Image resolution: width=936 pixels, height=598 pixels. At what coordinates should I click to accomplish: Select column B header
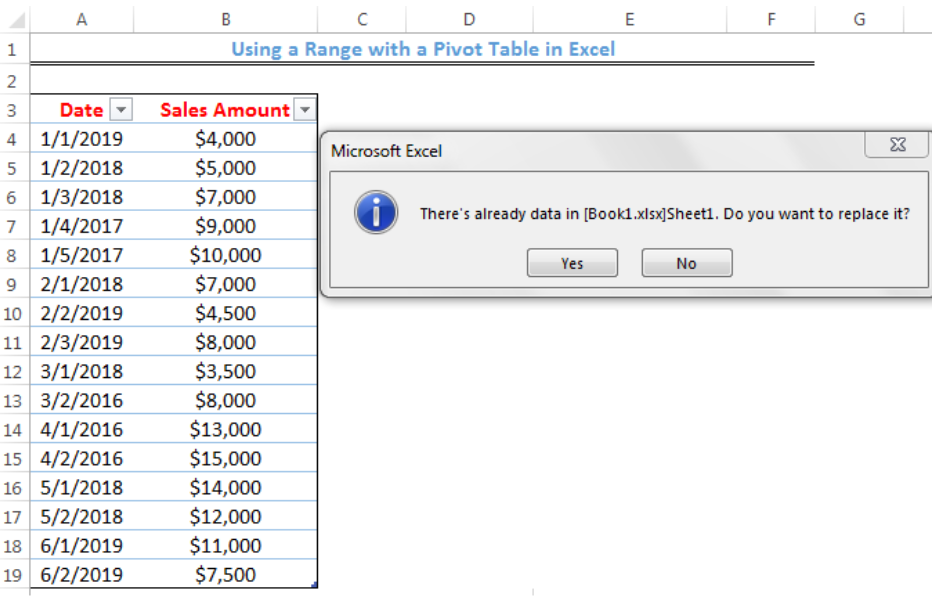click(x=224, y=19)
